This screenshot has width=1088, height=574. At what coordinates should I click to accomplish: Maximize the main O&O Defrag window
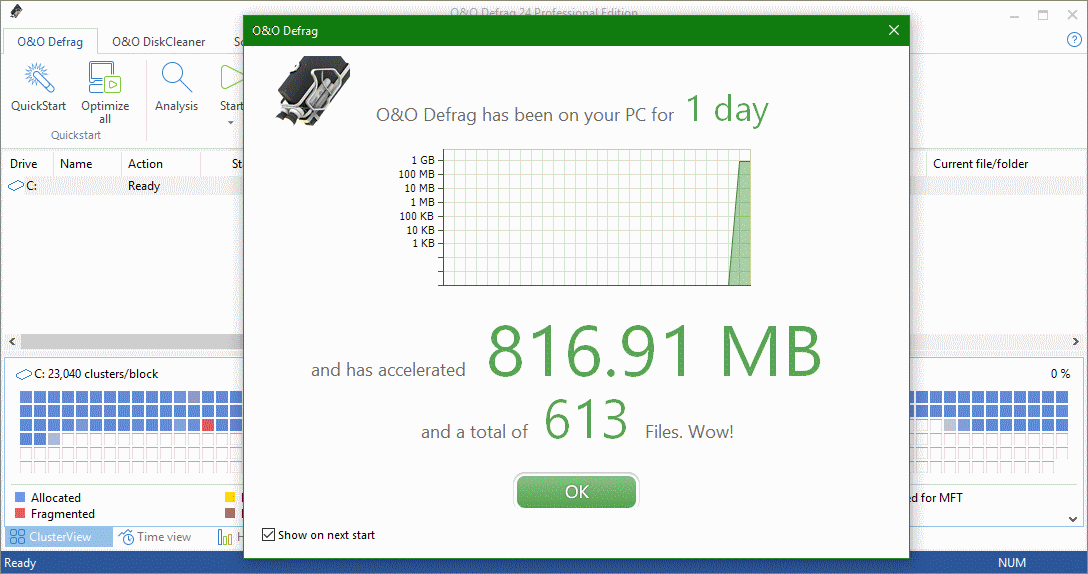pos(1043,15)
